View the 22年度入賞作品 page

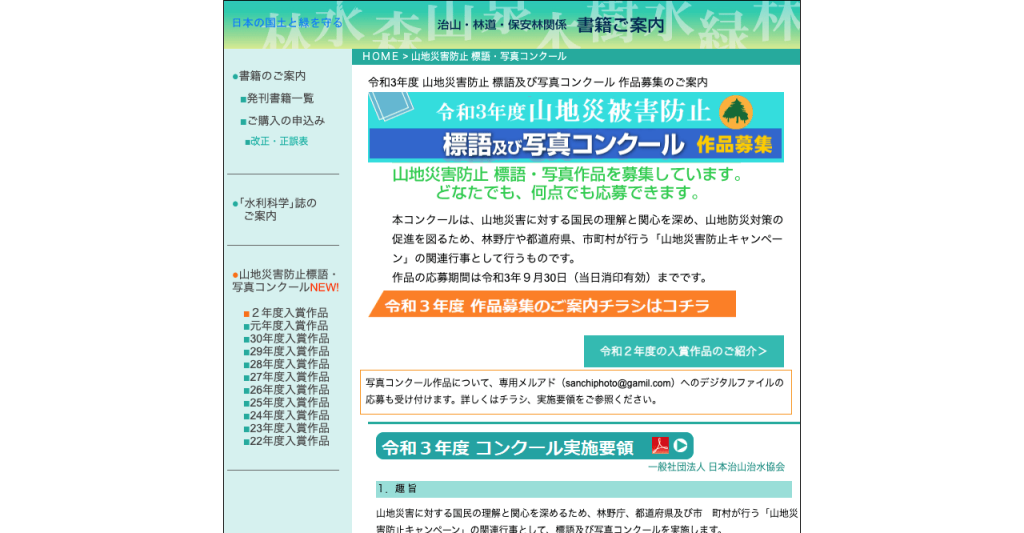coord(289,441)
